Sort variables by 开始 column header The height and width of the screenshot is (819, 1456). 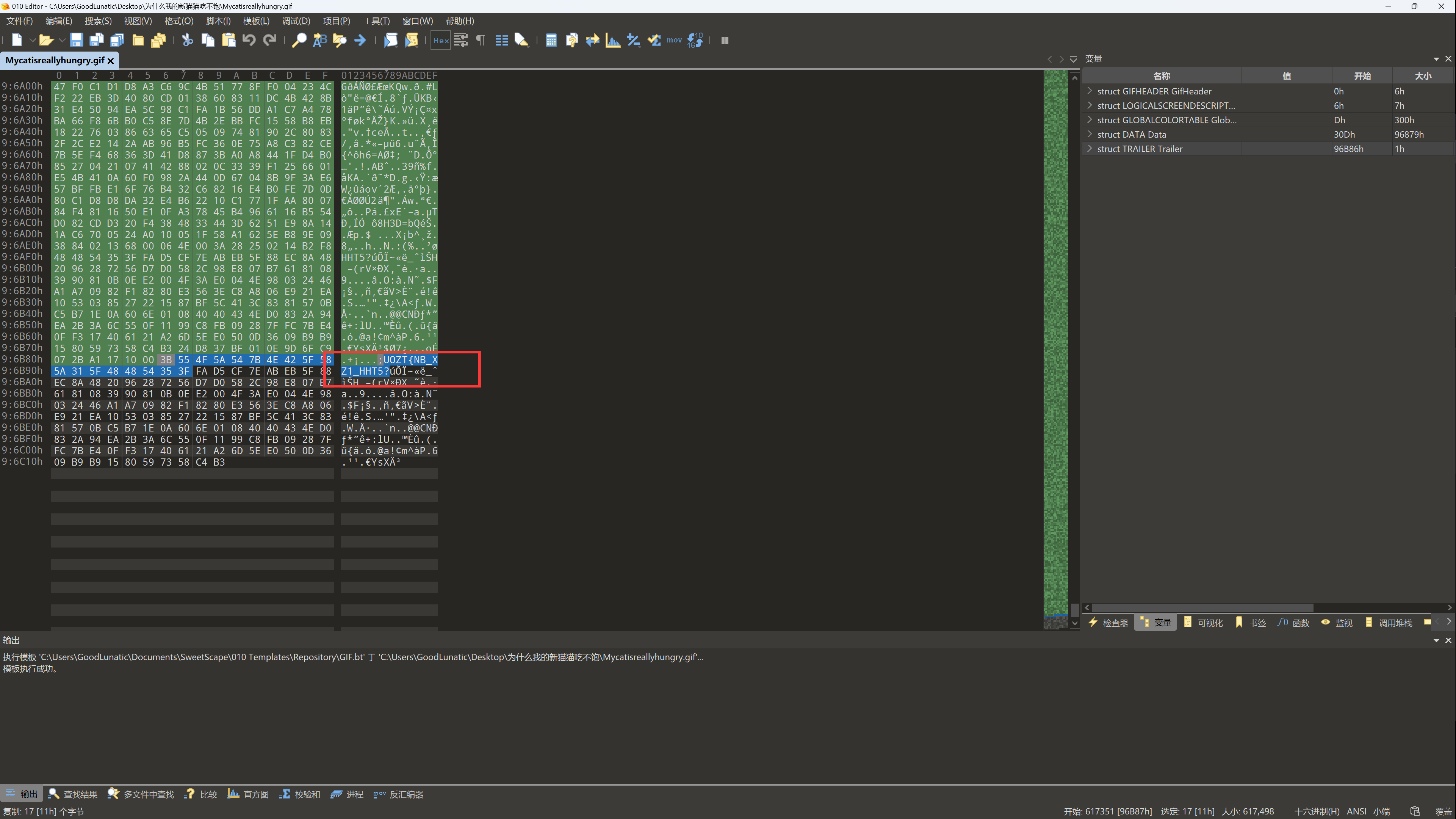(1362, 76)
